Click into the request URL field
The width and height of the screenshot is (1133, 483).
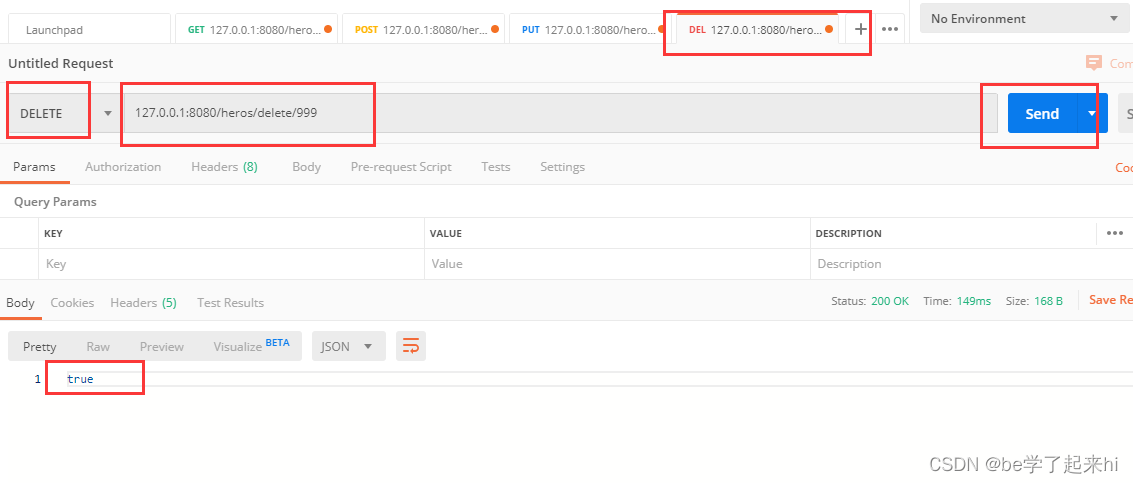[x=560, y=114]
